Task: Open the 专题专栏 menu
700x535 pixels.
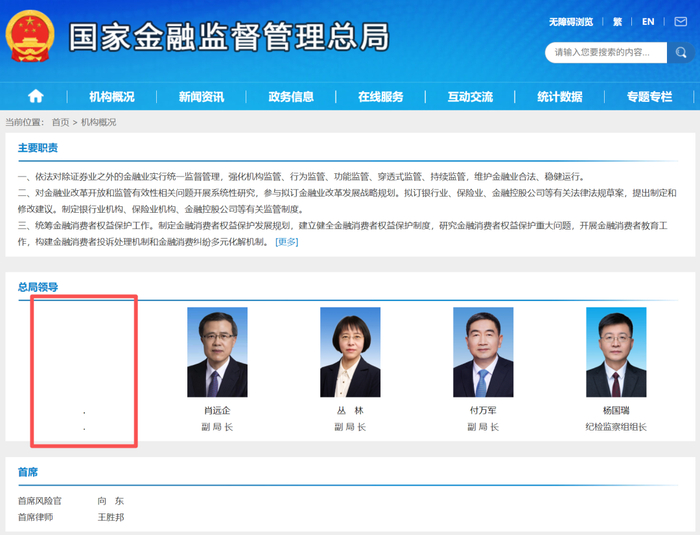Action: [x=650, y=96]
